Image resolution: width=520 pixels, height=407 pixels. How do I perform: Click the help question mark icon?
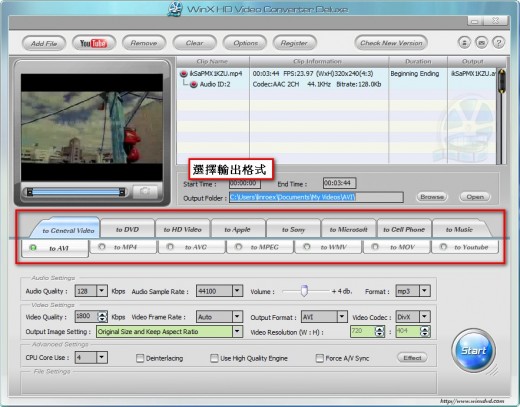(498, 43)
